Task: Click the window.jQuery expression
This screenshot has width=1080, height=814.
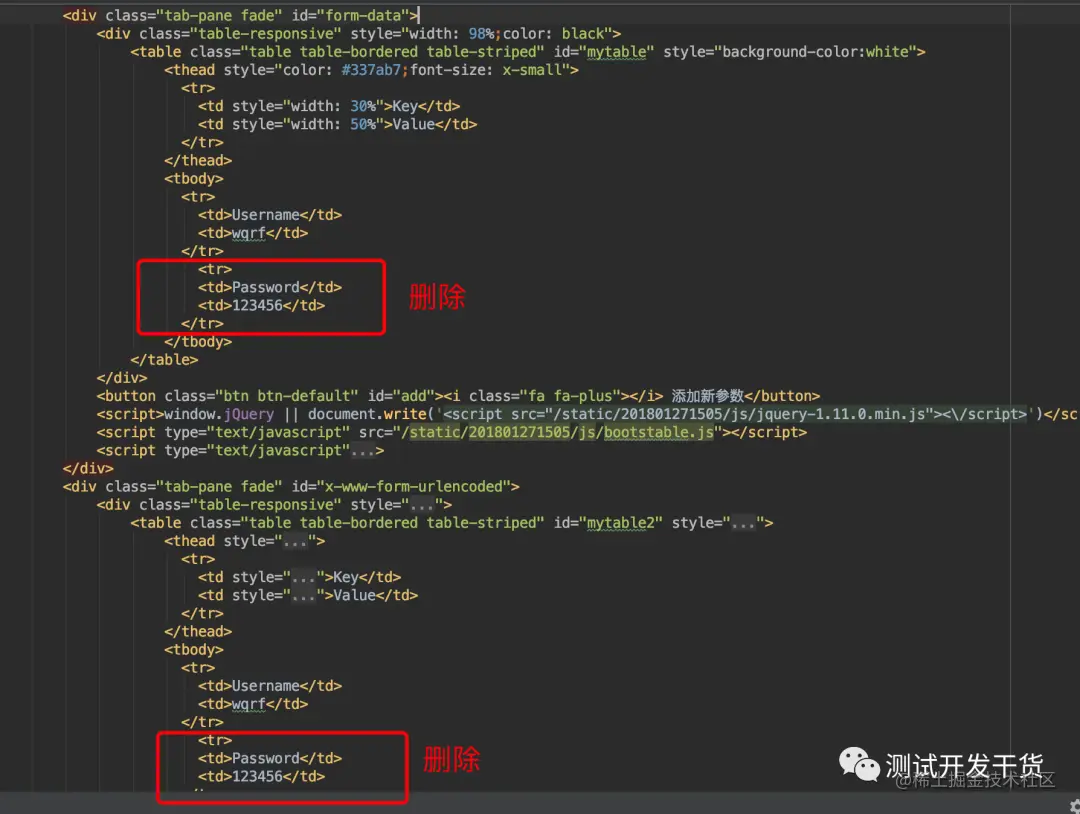Action: [219, 414]
